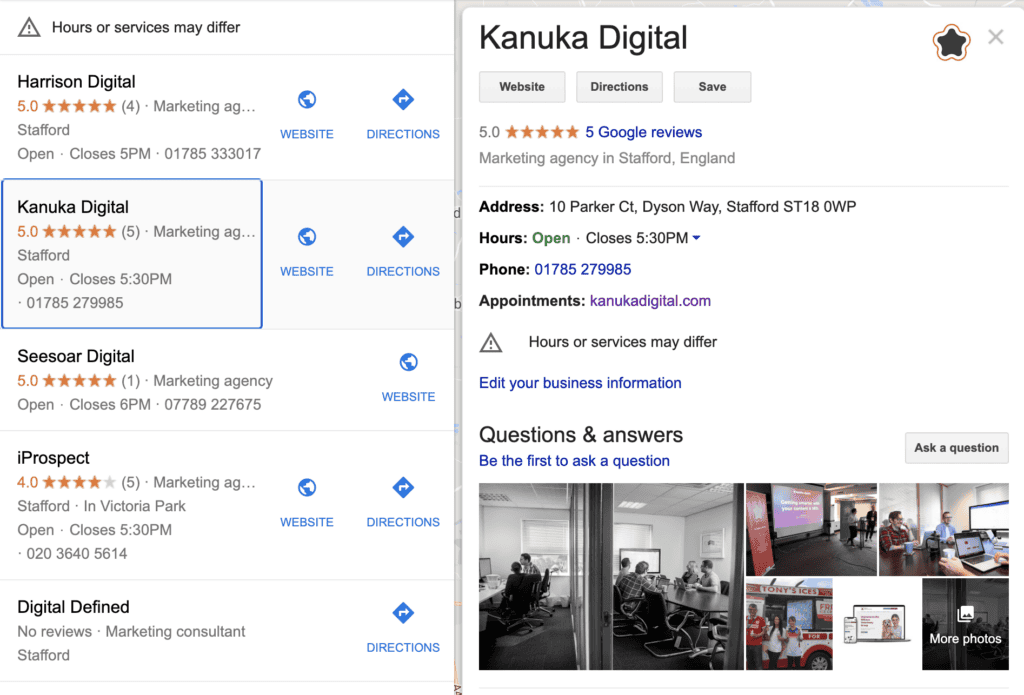Open kanukadigital.com appointments link

coord(650,300)
